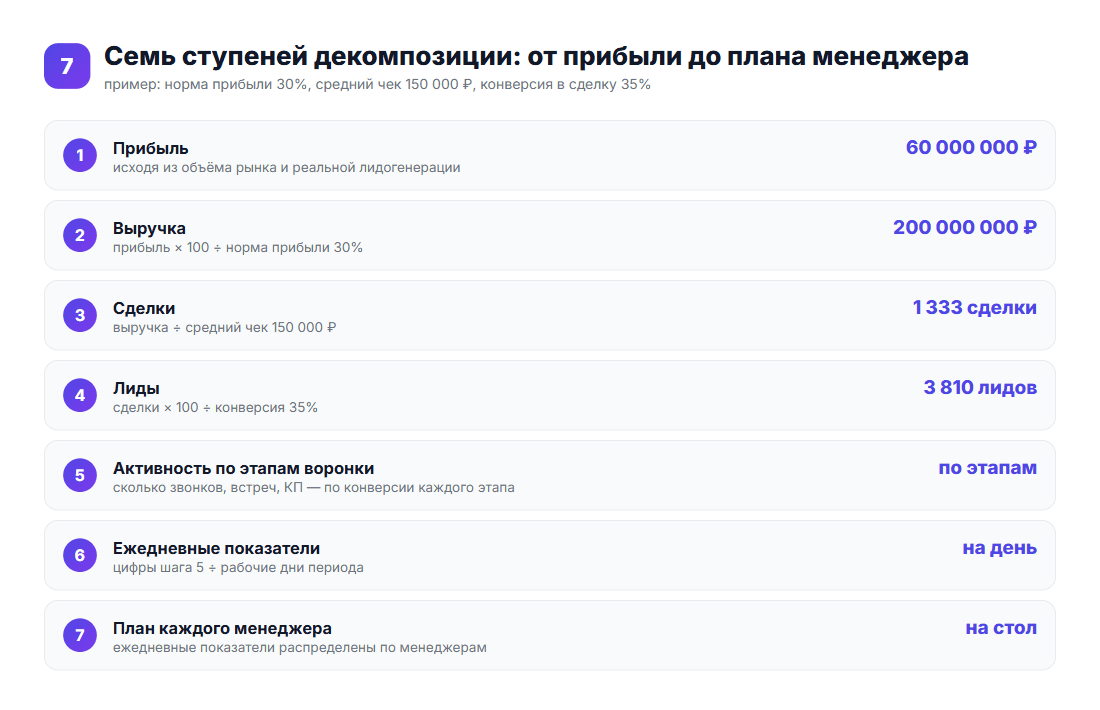Click 'ежедневные показатели распределены по менеджерам'
The width and height of the screenshot is (1100, 710).
(x=300, y=648)
